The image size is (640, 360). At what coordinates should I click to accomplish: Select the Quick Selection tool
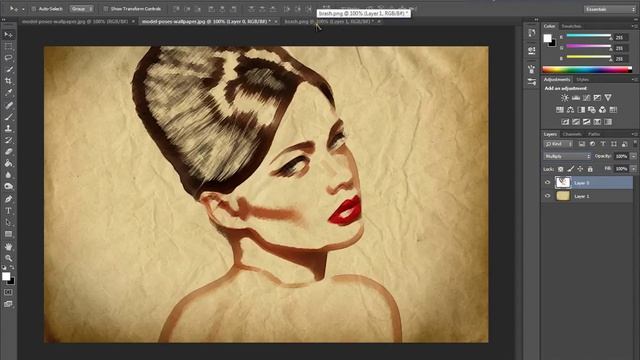[8, 69]
